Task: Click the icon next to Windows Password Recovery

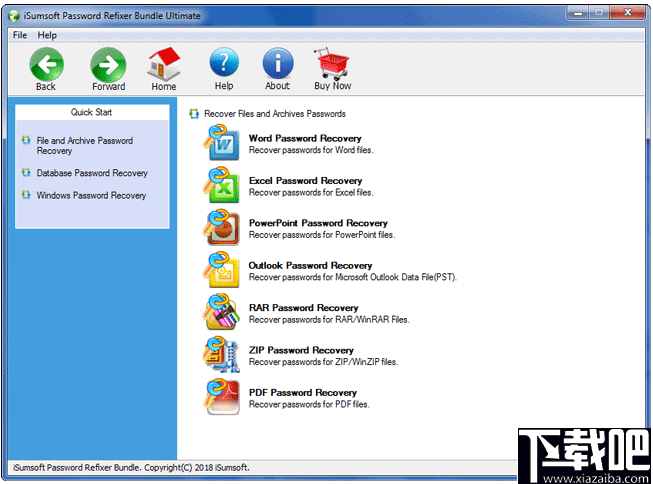Action: [x=26, y=195]
